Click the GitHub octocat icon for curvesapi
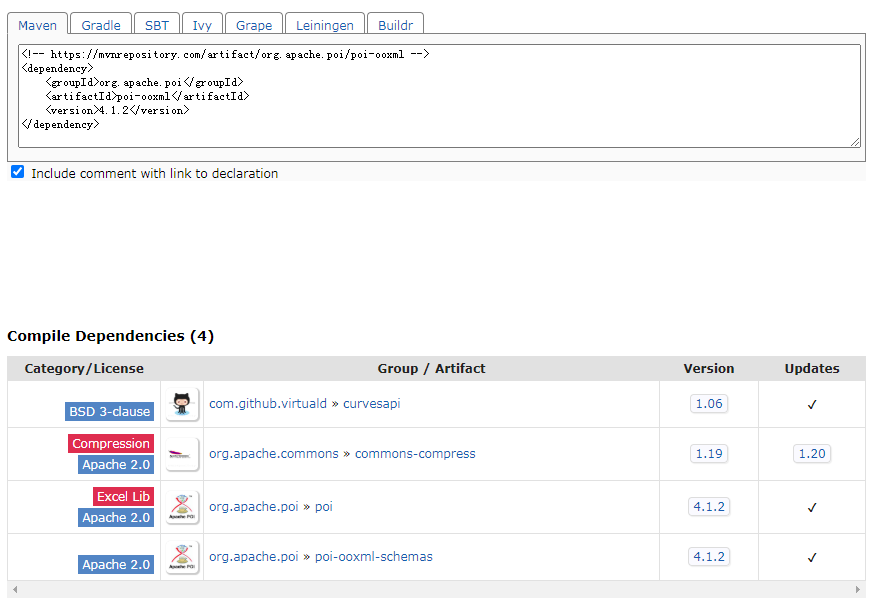The width and height of the screenshot is (872, 607). (182, 404)
